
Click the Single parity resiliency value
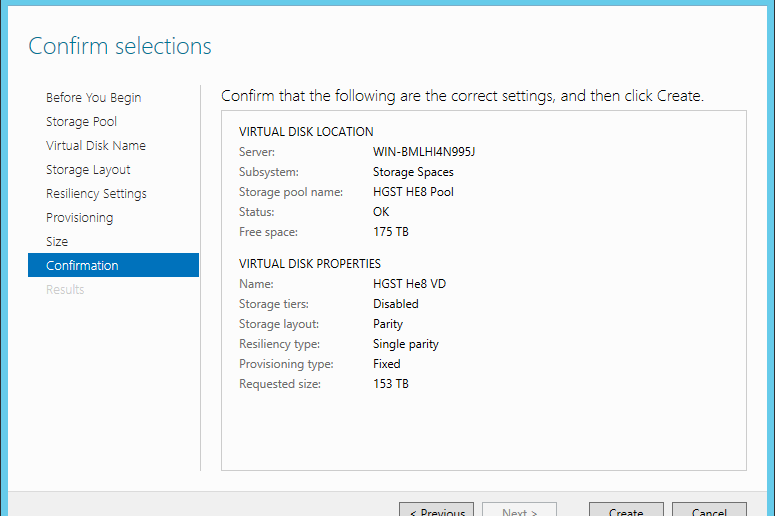pyautogui.click(x=405, y=344)
